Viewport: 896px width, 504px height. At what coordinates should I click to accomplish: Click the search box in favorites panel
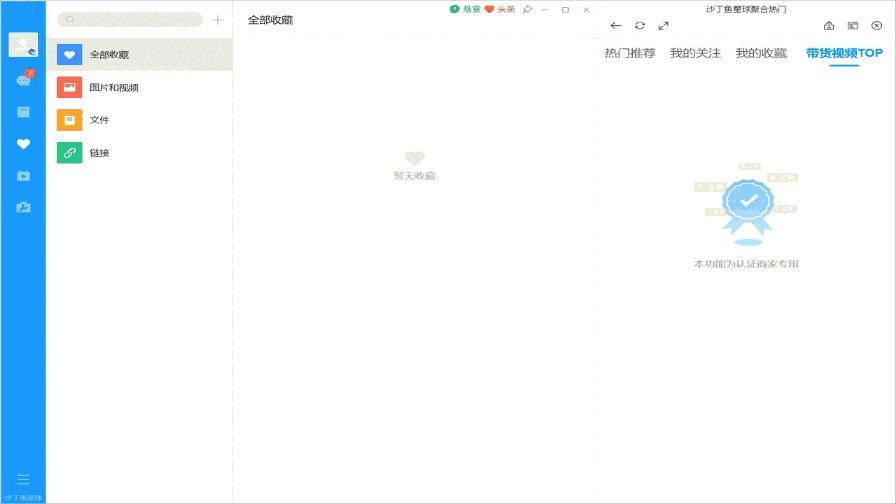point(130,19)
